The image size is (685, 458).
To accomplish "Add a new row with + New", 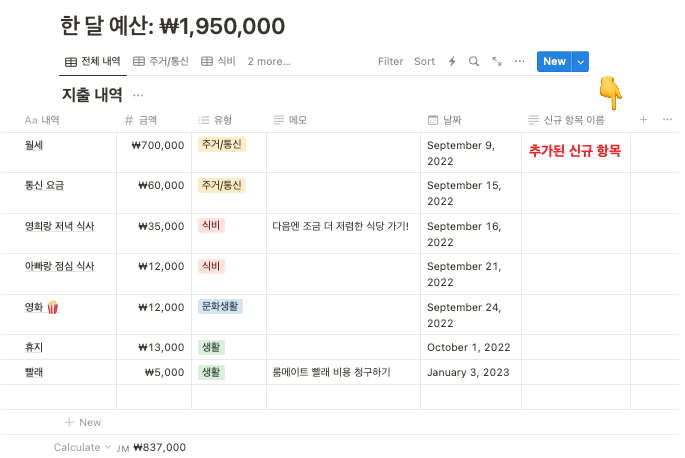I will tap(83, 422).
